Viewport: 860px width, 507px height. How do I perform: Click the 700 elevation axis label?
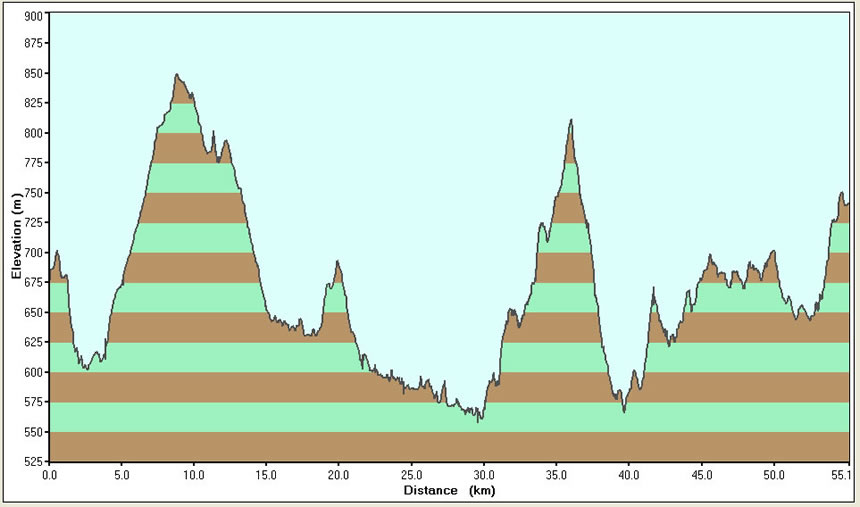(x=33, y=253)
